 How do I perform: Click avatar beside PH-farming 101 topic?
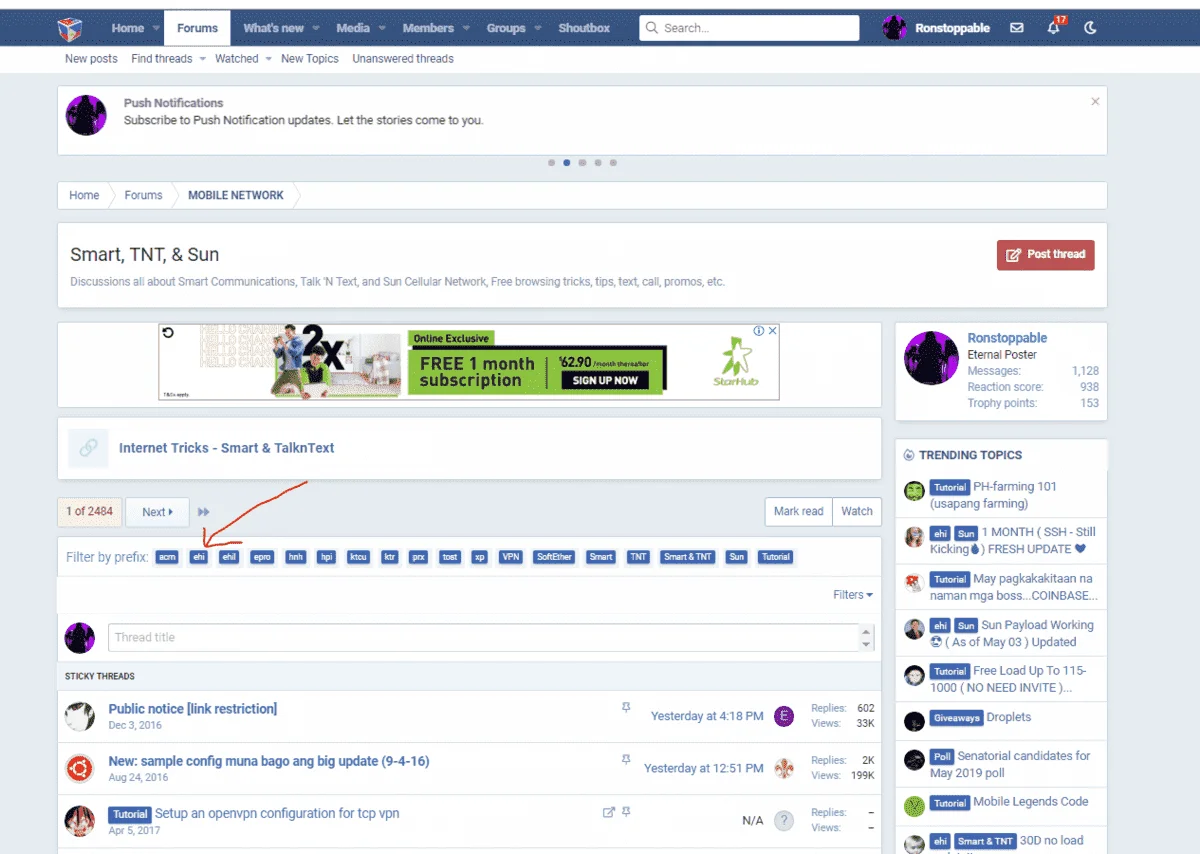click(x=914, y=490)
